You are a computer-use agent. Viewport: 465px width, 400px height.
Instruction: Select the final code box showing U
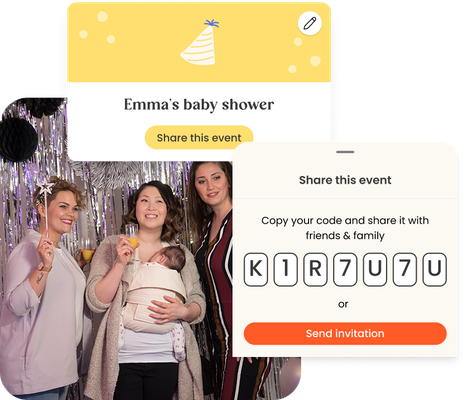pyautogui.click(x=435, y=269)
